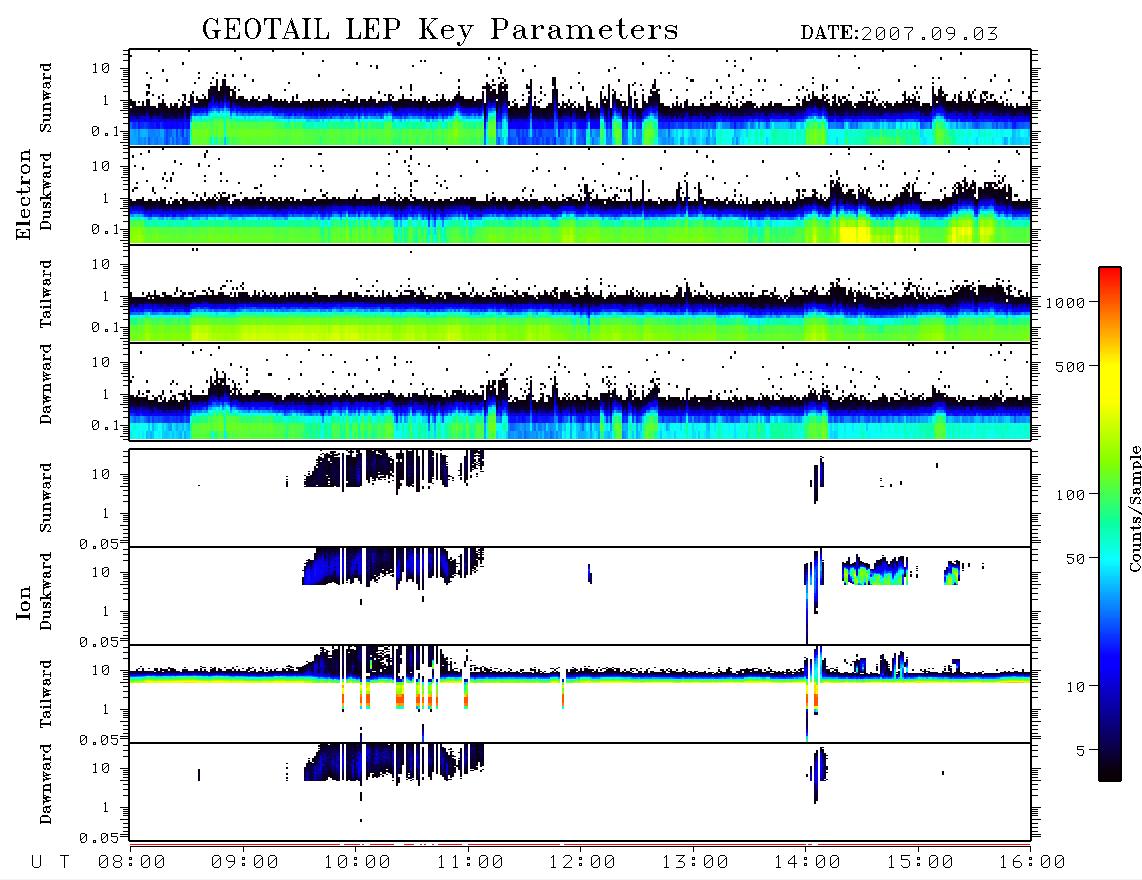Select the Ion Sunward panel label

click(x=45, y=498)
